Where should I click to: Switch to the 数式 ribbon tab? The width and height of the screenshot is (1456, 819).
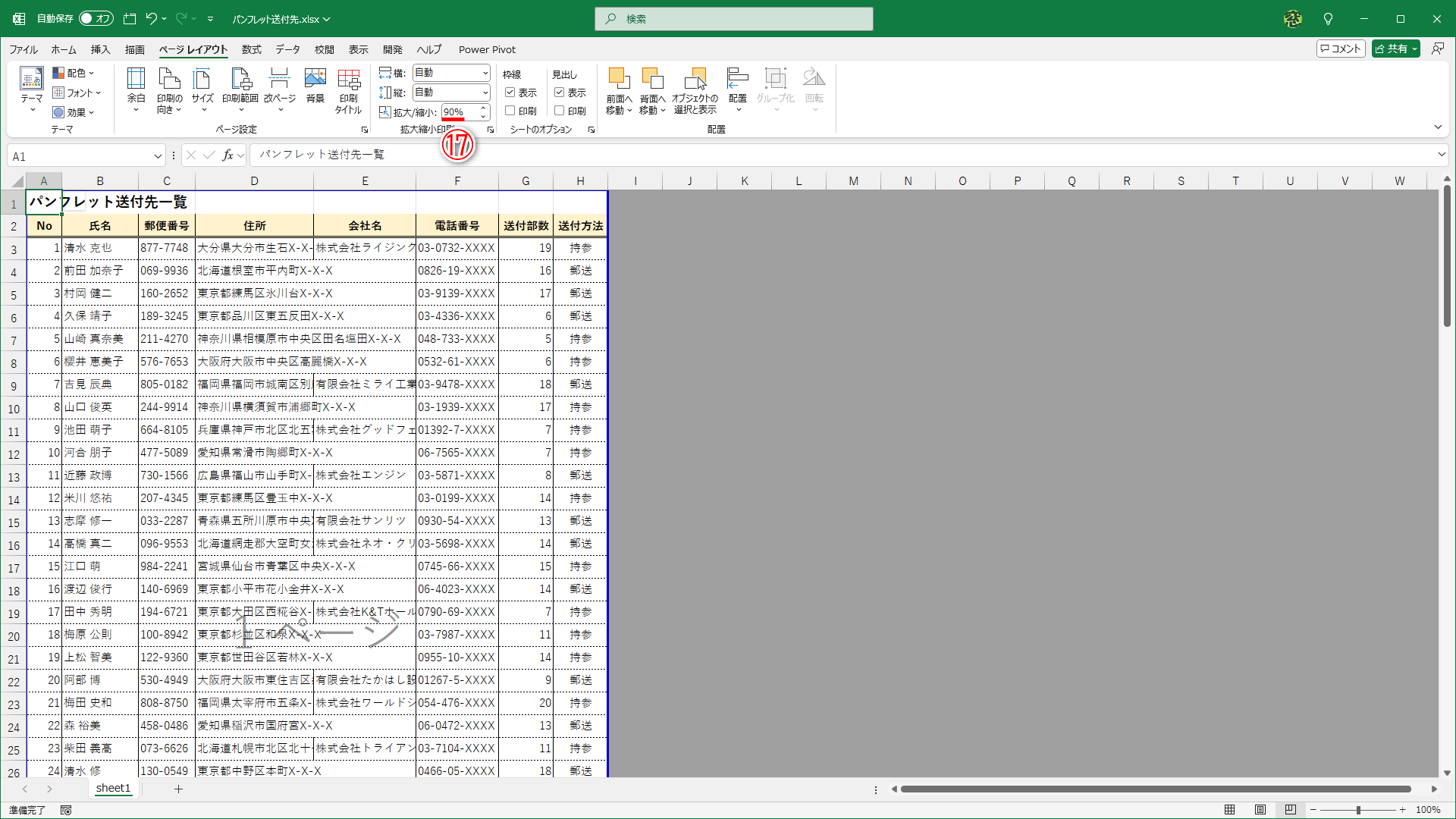coord(251,49)
